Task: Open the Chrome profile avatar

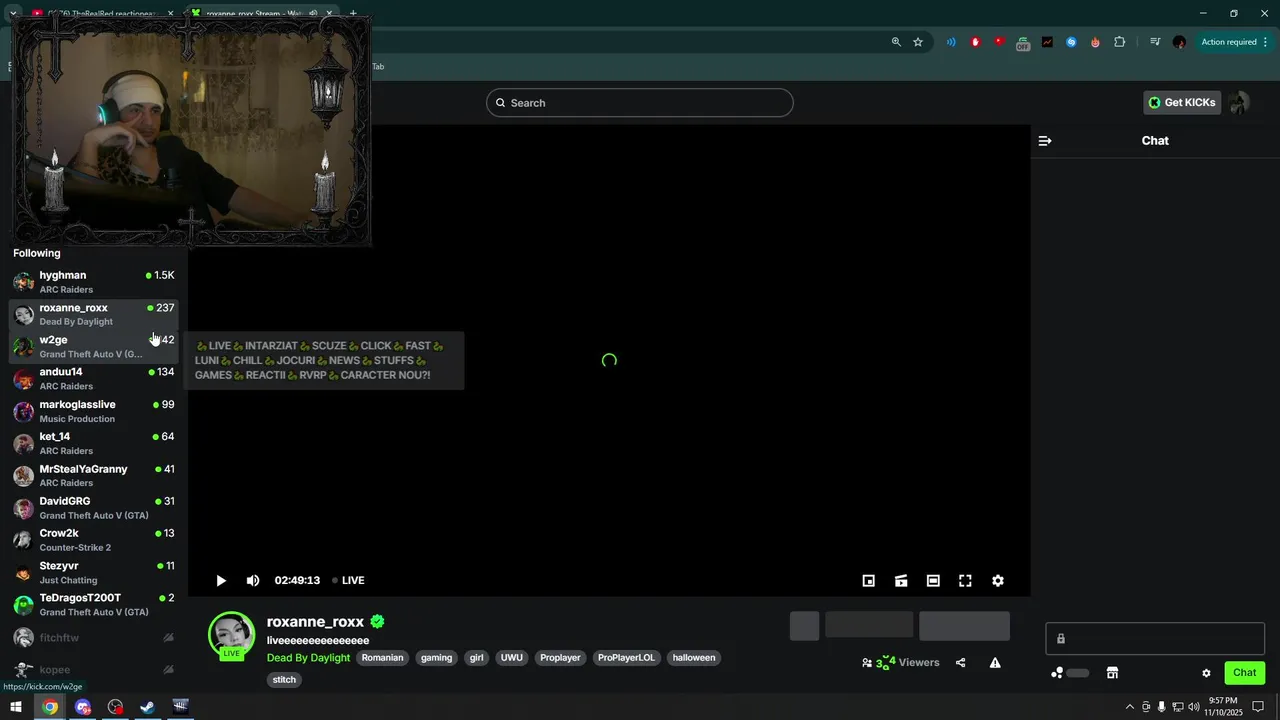Action: point(1179,42)
